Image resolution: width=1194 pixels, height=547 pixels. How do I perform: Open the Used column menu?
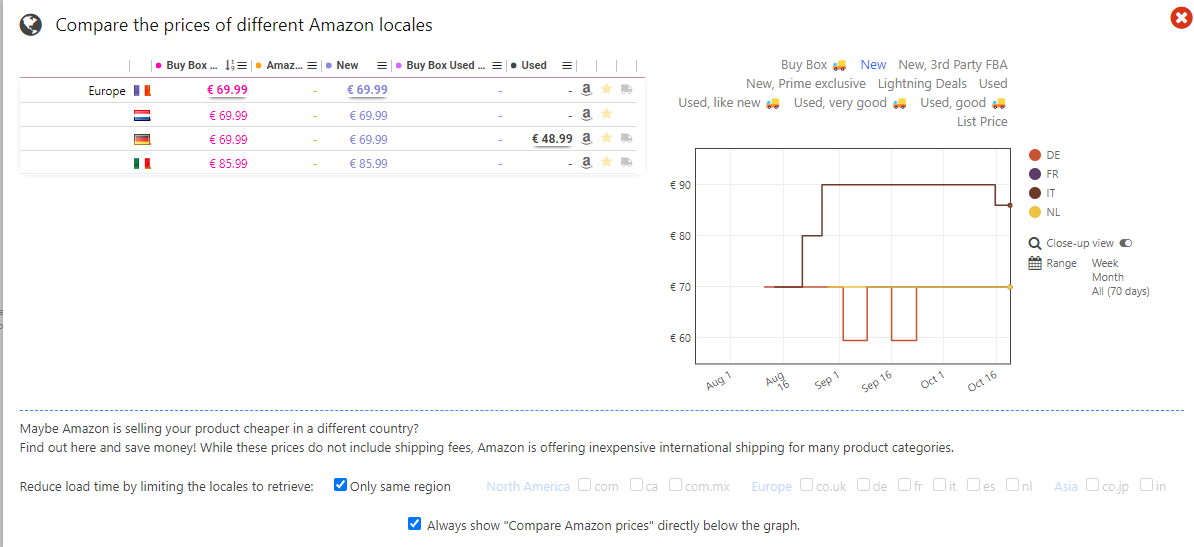tap(567, 65)
